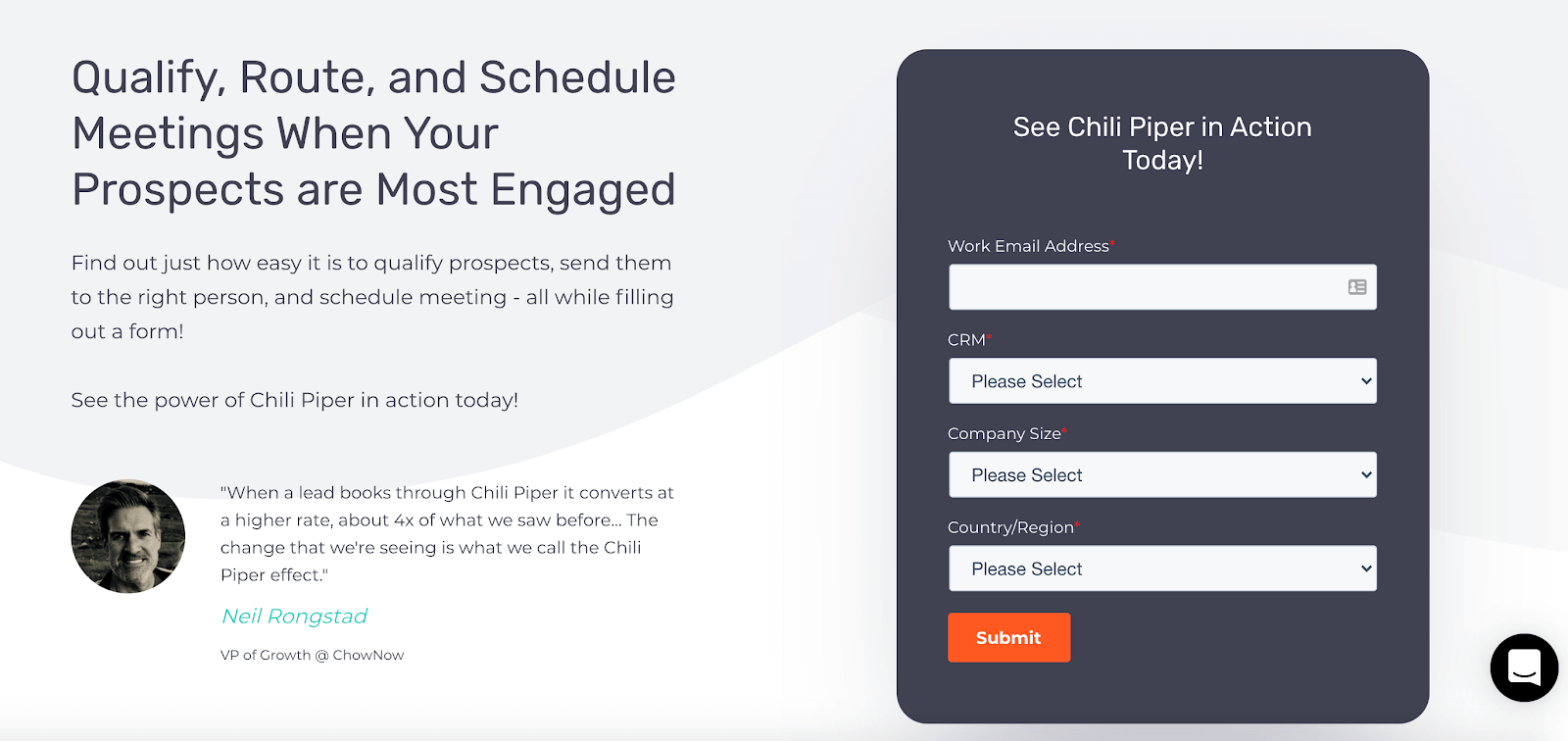
Task: Click the Find out just how easy paragraph
Action: [371, 296]
